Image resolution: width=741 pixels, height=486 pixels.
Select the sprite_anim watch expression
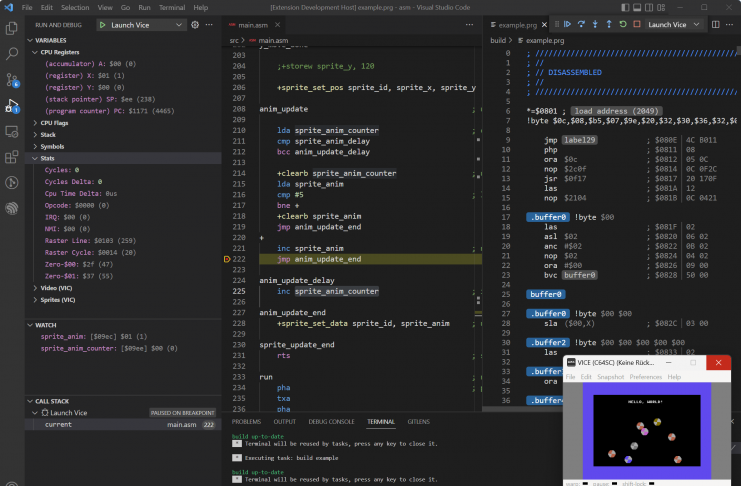point(123,337)
